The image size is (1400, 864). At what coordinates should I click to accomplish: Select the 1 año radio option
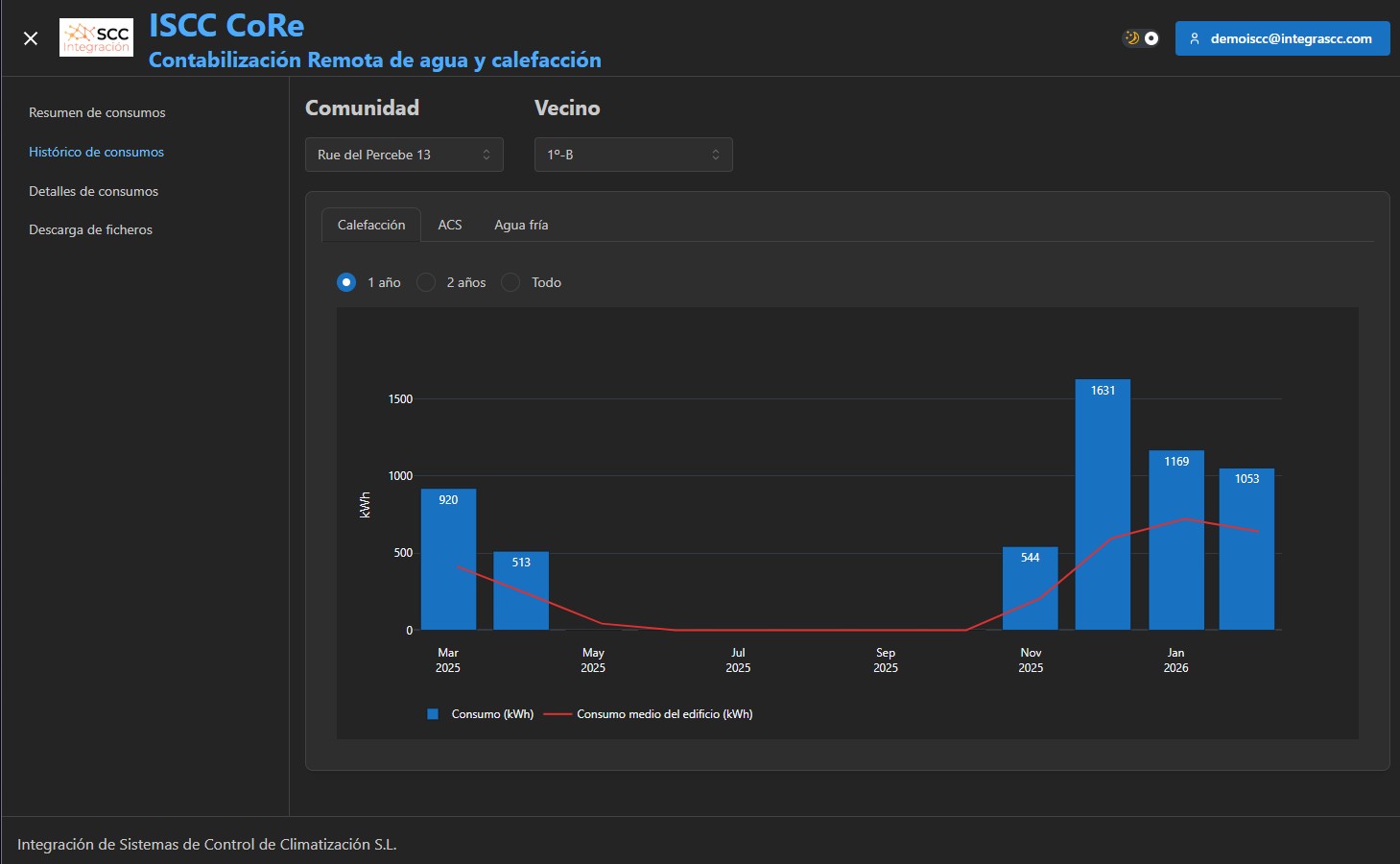tap(346, 282)
